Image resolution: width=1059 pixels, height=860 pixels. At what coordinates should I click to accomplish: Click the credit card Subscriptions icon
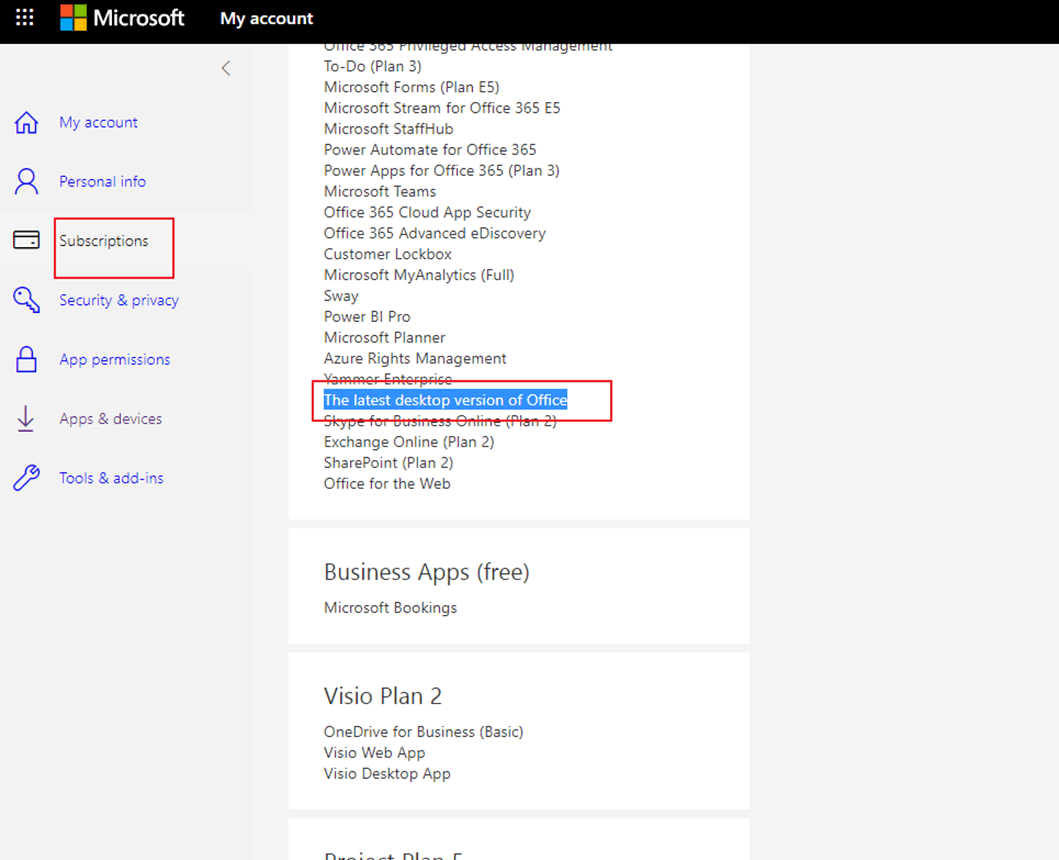26,240
